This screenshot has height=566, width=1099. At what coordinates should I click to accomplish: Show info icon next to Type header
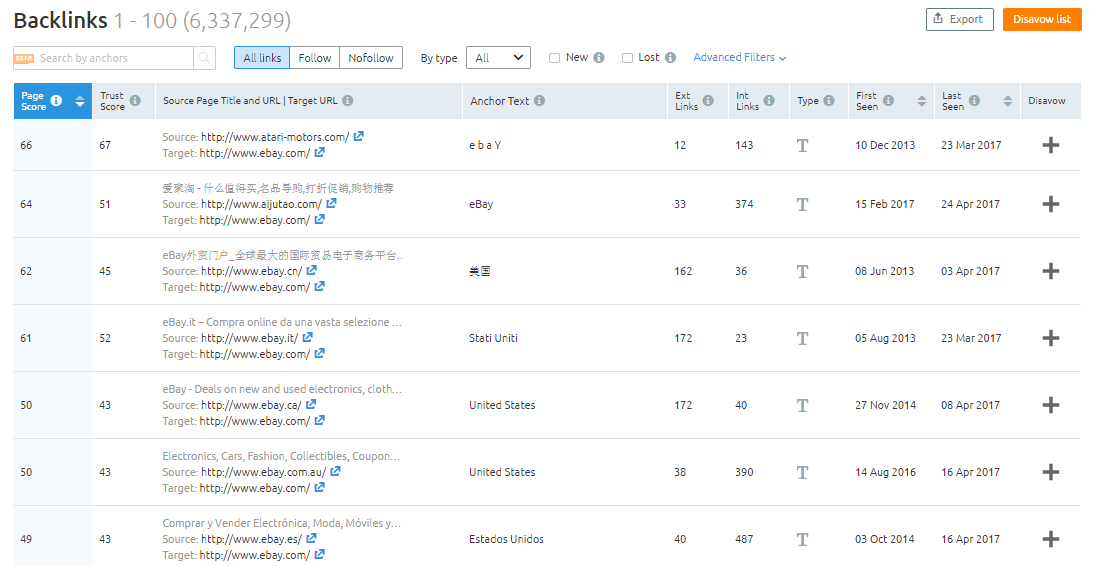[x=829, y=100]
